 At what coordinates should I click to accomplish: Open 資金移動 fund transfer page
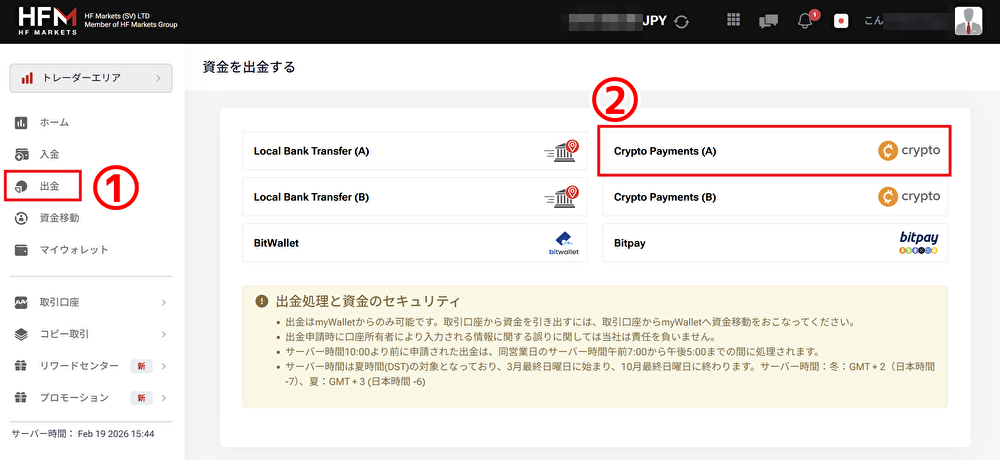pos(59,217)
